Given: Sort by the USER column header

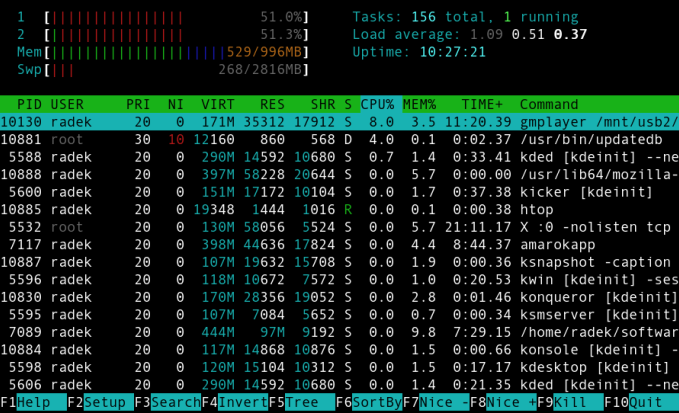Looking at the screenshot, I should pyautogui.click(x=67, y=104).
